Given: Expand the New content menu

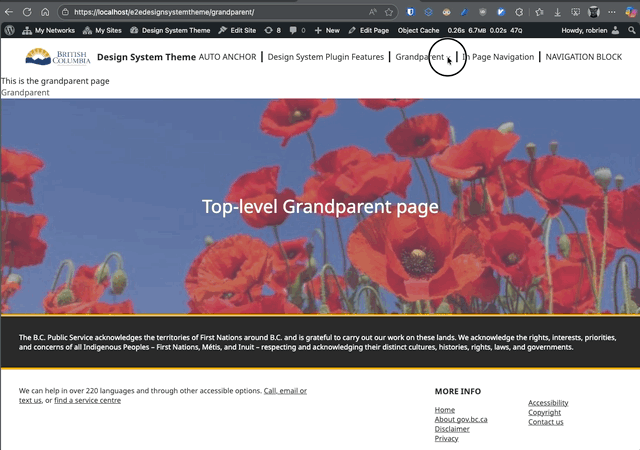Looking at the screenshot, I should 327,30.
